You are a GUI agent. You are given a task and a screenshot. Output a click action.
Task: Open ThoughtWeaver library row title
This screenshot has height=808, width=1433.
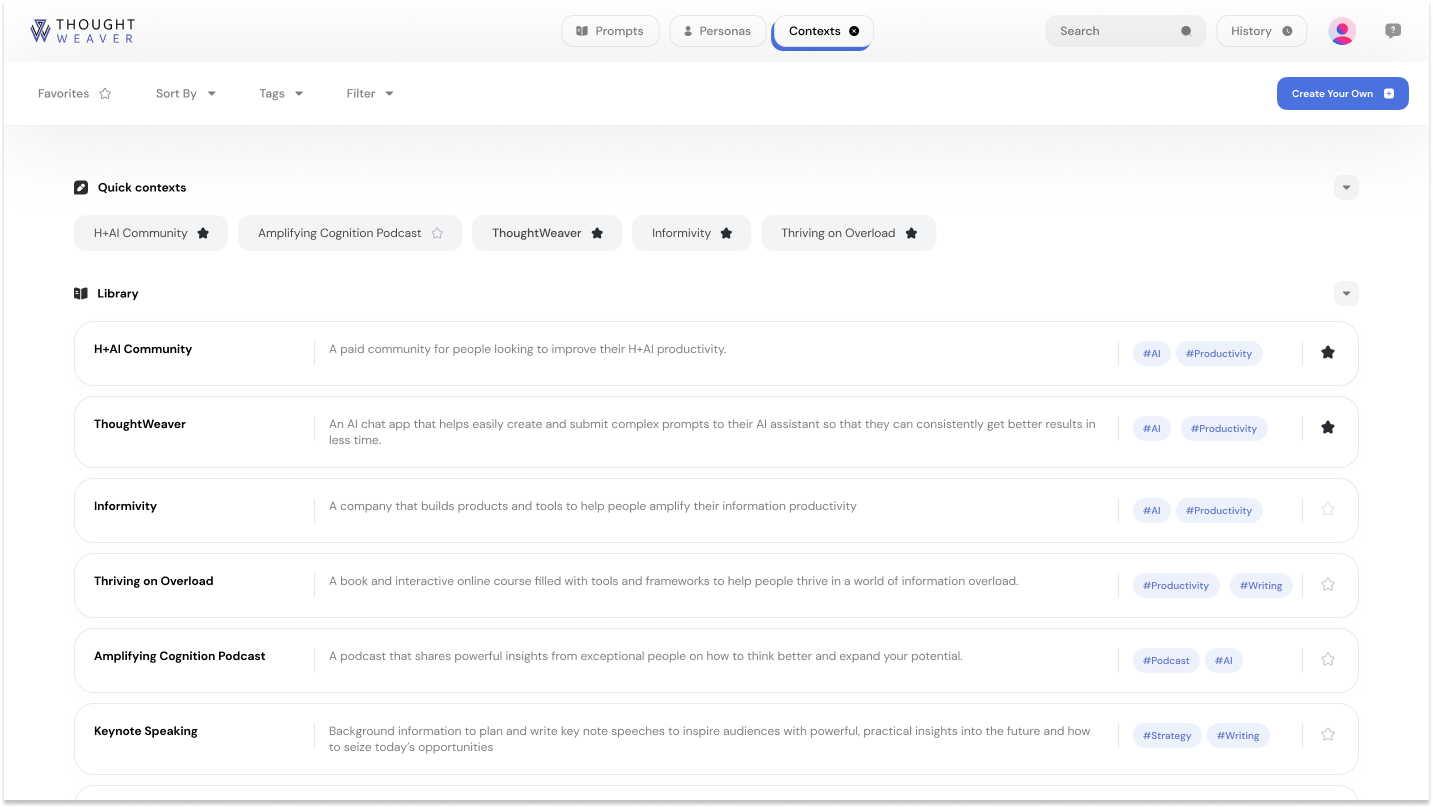click(x=140, y=424)
